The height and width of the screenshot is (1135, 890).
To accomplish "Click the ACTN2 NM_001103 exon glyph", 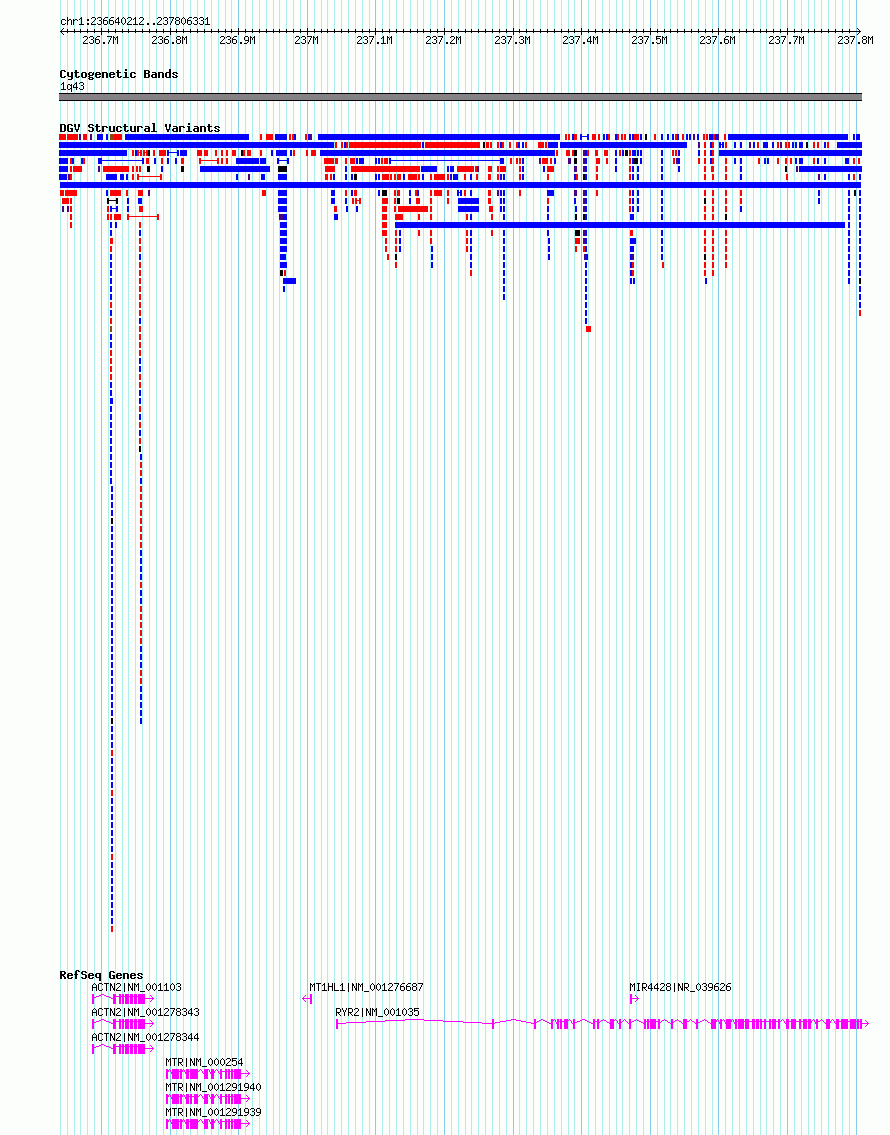I will [123, 999].
